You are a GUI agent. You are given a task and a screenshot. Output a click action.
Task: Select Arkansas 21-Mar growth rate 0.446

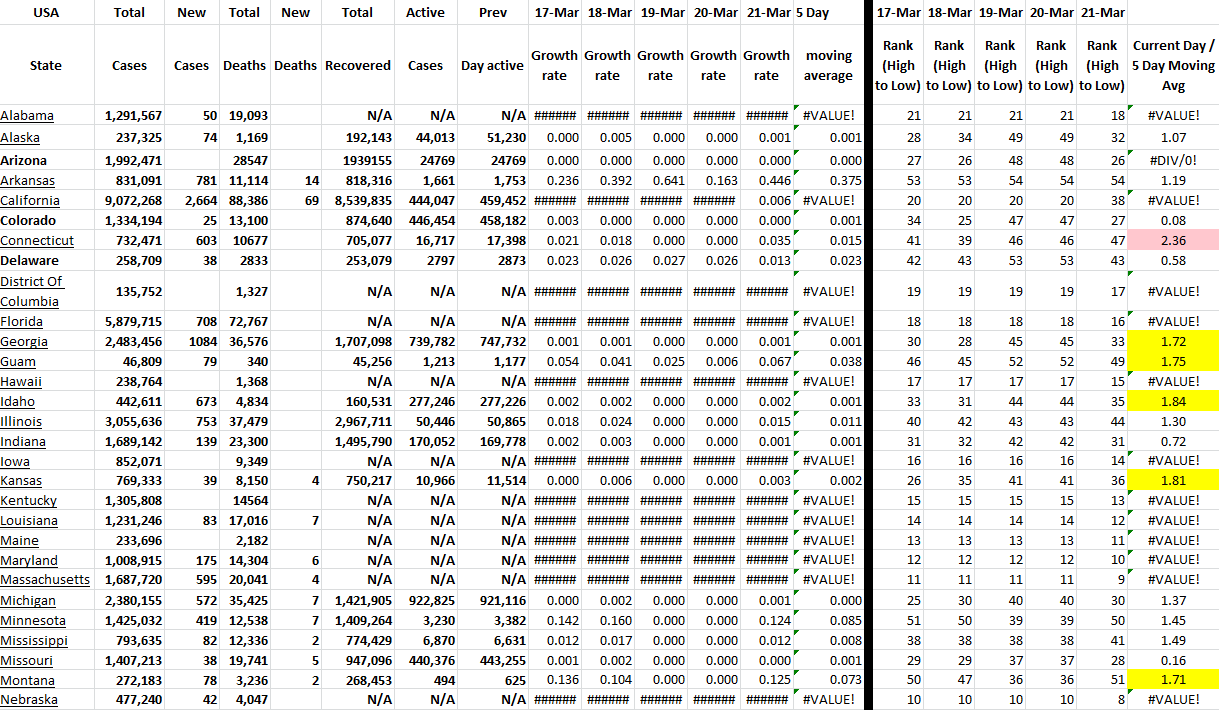(x=766, y=181)
